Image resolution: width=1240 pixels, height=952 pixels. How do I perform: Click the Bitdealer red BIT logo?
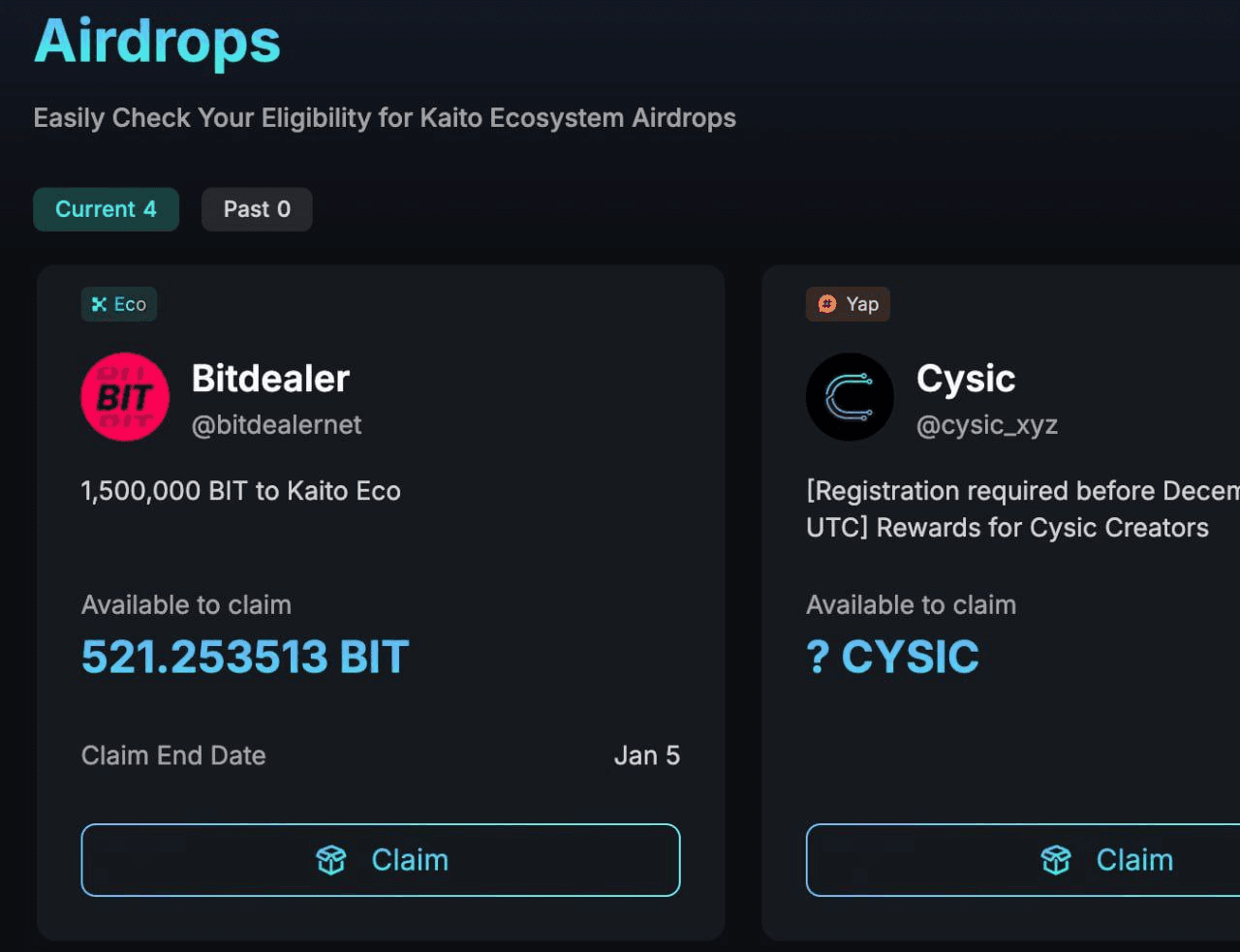coord(125,397)
